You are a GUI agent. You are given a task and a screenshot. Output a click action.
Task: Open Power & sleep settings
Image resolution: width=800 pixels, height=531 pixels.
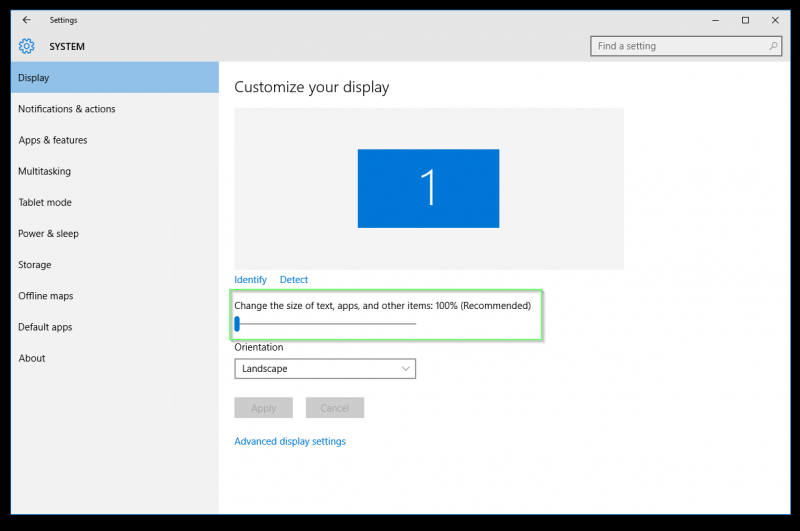(x=115, y=233)
